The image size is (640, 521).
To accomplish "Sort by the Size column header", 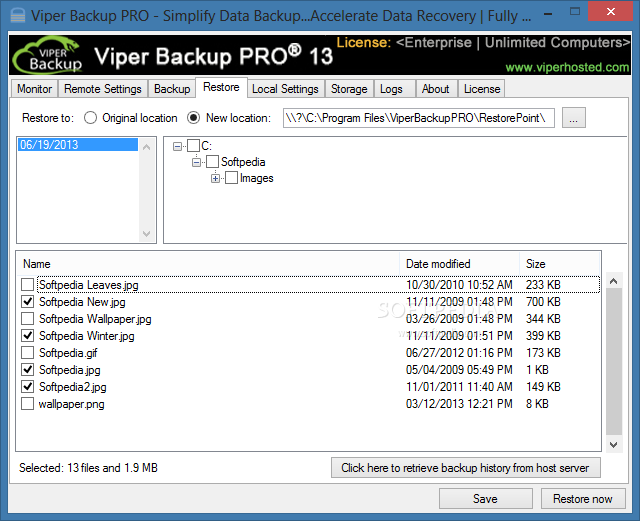I will click(x=559, y=264).
